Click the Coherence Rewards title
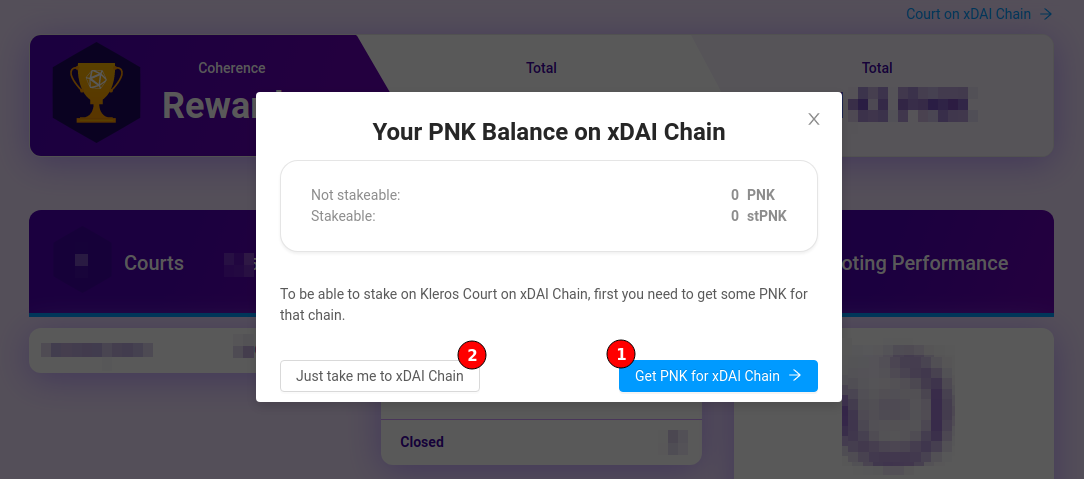The height and width of the screenshot is (479, 1084). pos(232,93)
